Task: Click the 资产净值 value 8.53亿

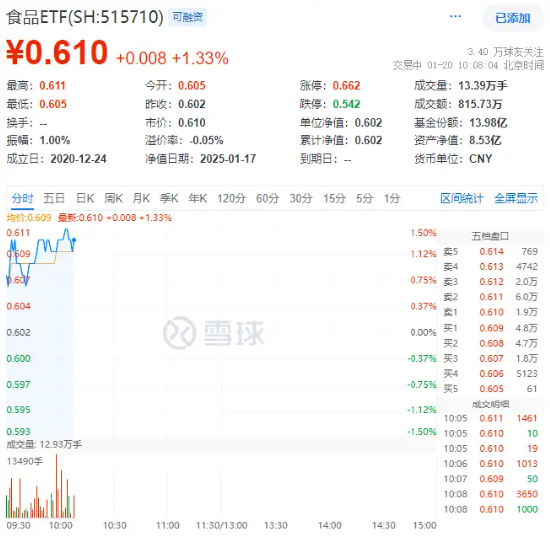Action: click(x=485, y=140)
